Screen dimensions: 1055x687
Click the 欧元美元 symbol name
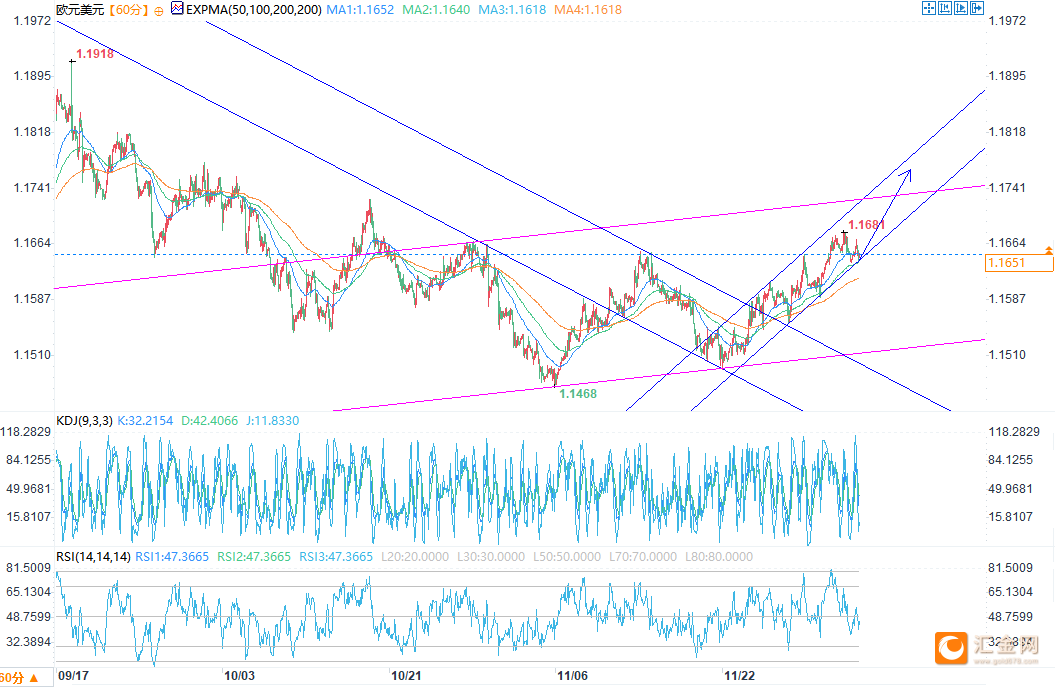click(80, 10)
